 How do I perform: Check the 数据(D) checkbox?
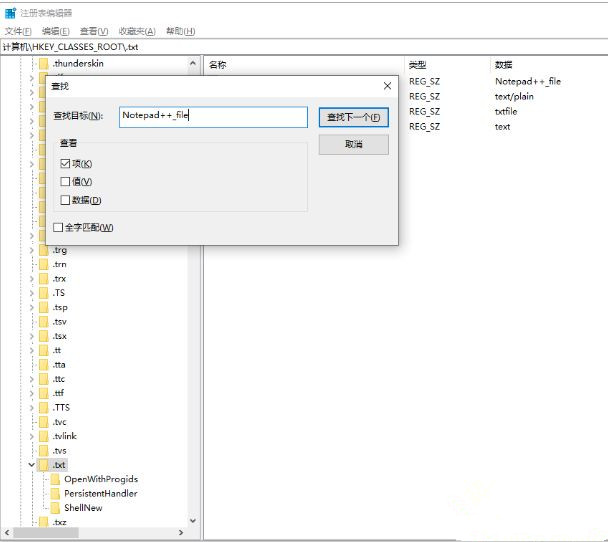click(x=65, y=200)
